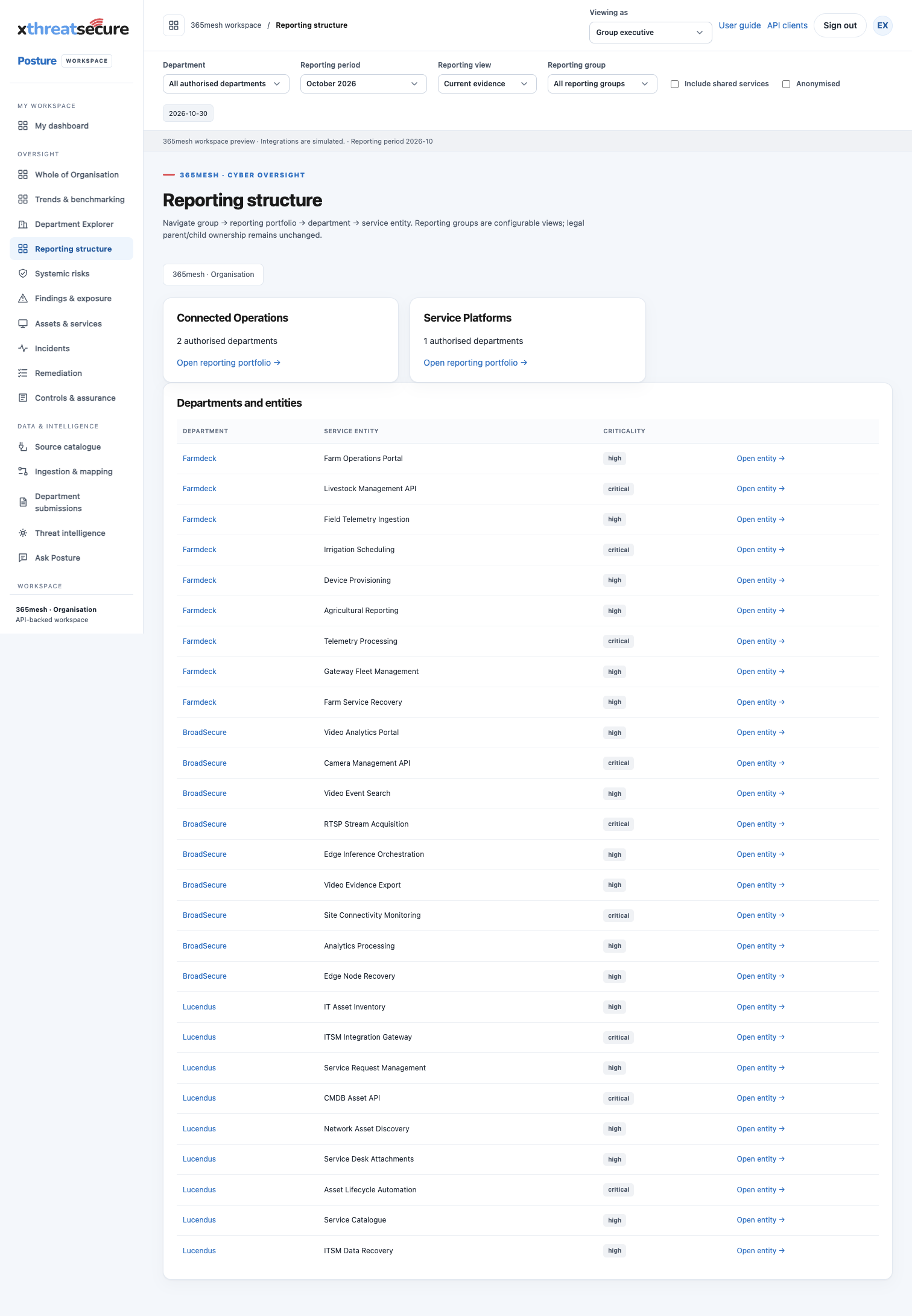Click the 365mesh · Organisation chip
The height and width of the screenshot is (1316, 912).
pyautogui.click(x=213, y=275)
